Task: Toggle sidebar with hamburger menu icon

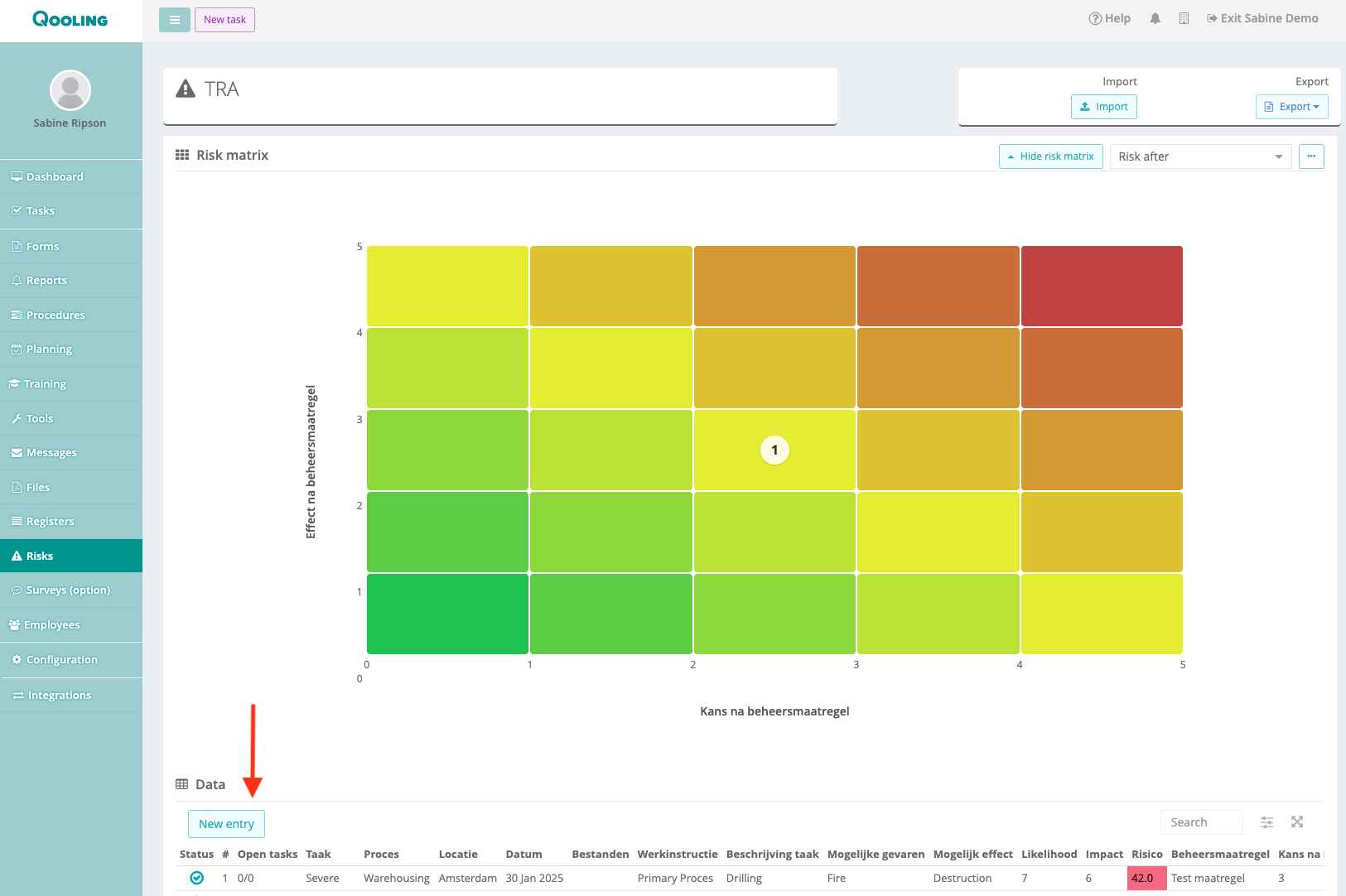Action: pos(174,20)
